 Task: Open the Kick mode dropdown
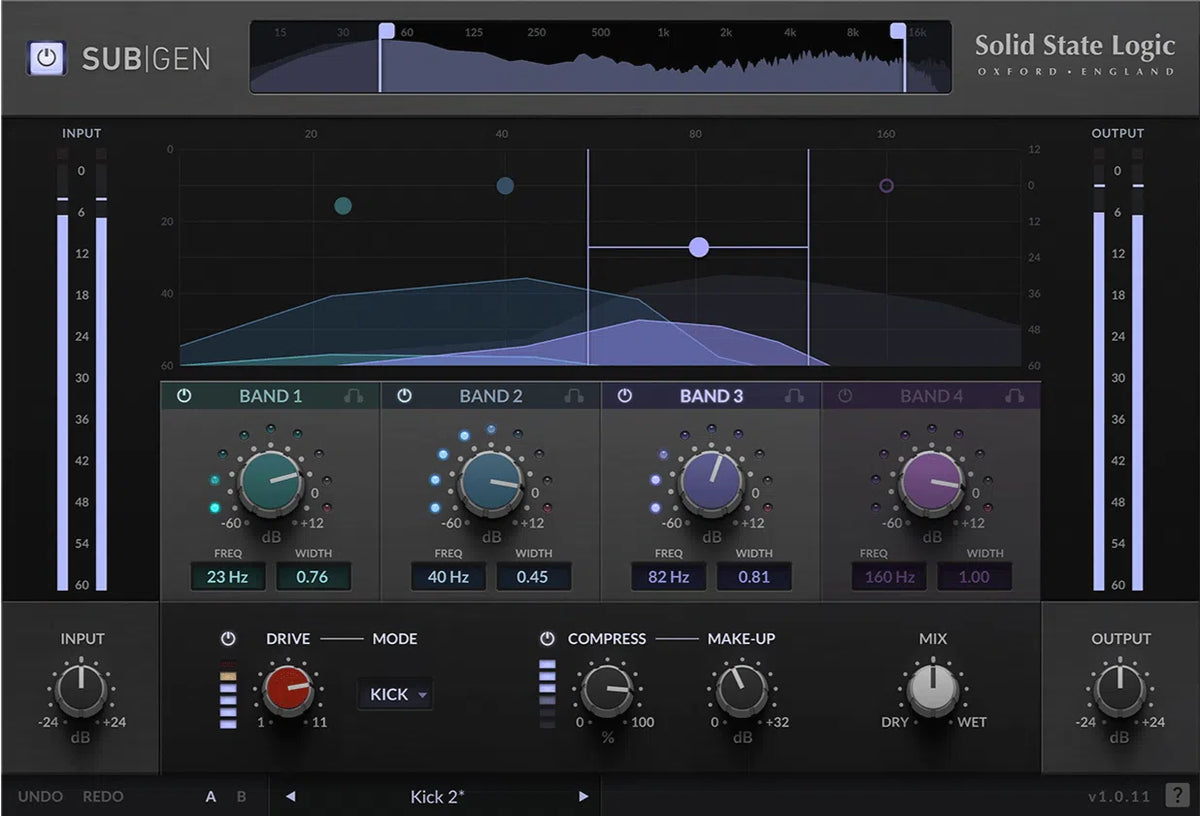[x=394, y=694]
